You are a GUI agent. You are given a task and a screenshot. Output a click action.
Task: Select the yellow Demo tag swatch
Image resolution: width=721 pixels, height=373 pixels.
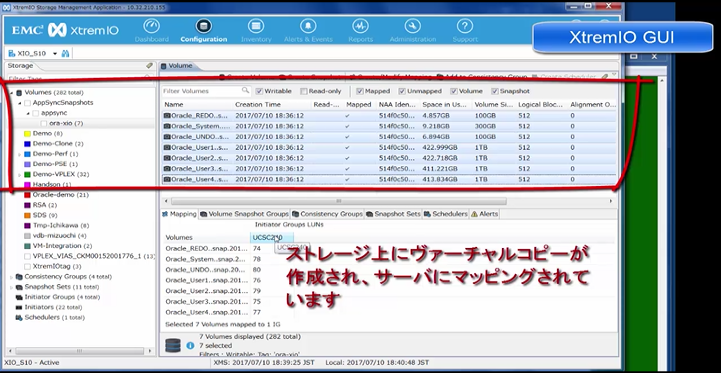(x=27, y=134)
